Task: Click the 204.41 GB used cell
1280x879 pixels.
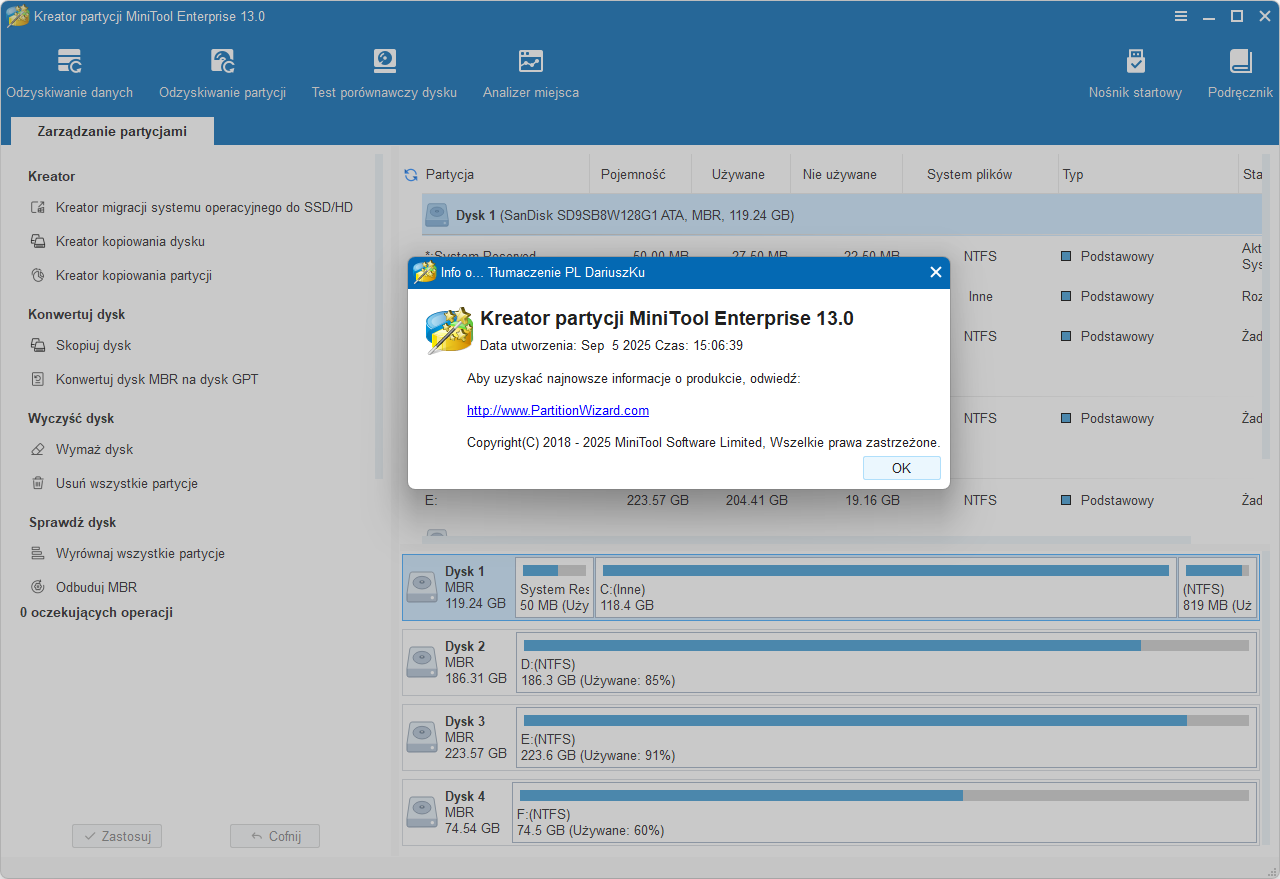Action: [757, 500]
